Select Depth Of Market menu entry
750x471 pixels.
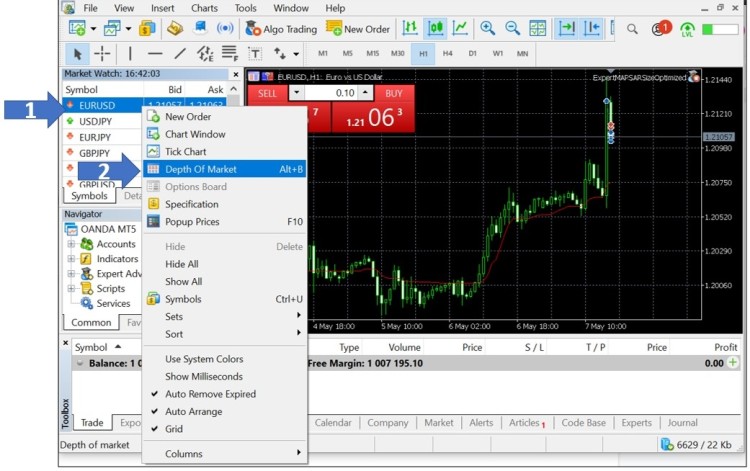click(x=201, y=169)
